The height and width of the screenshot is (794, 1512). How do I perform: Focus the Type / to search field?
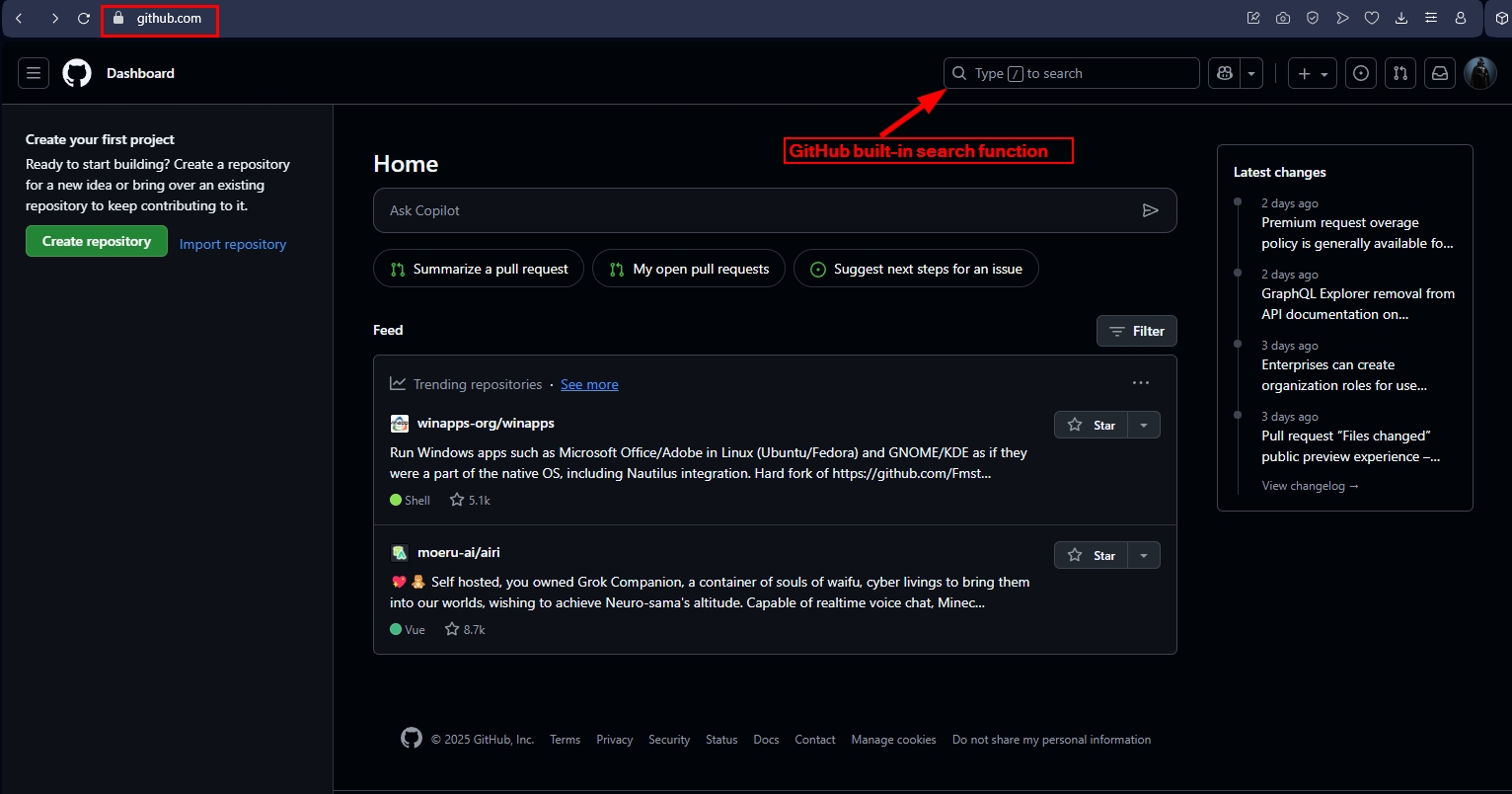(x=1071, y=73)
